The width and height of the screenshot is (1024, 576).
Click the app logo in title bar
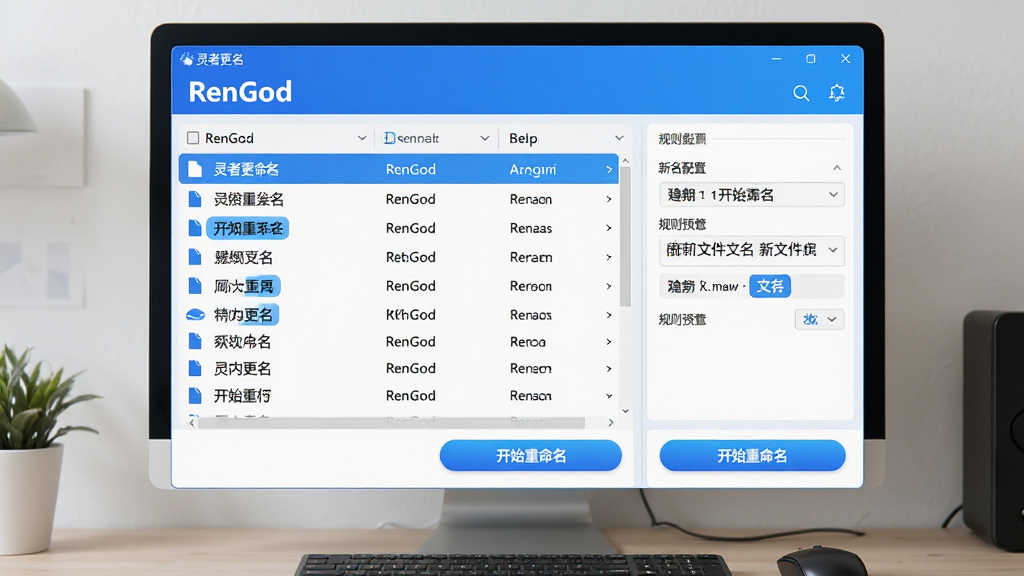pos(187,59)
